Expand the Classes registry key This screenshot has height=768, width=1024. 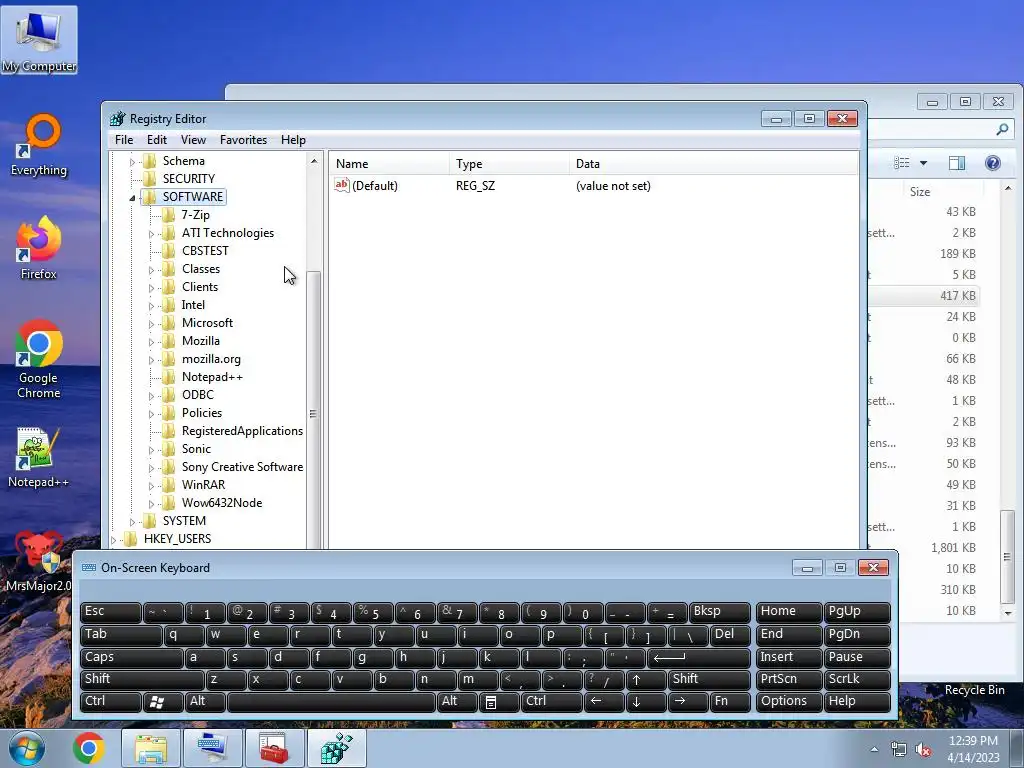tap(151, 269)
